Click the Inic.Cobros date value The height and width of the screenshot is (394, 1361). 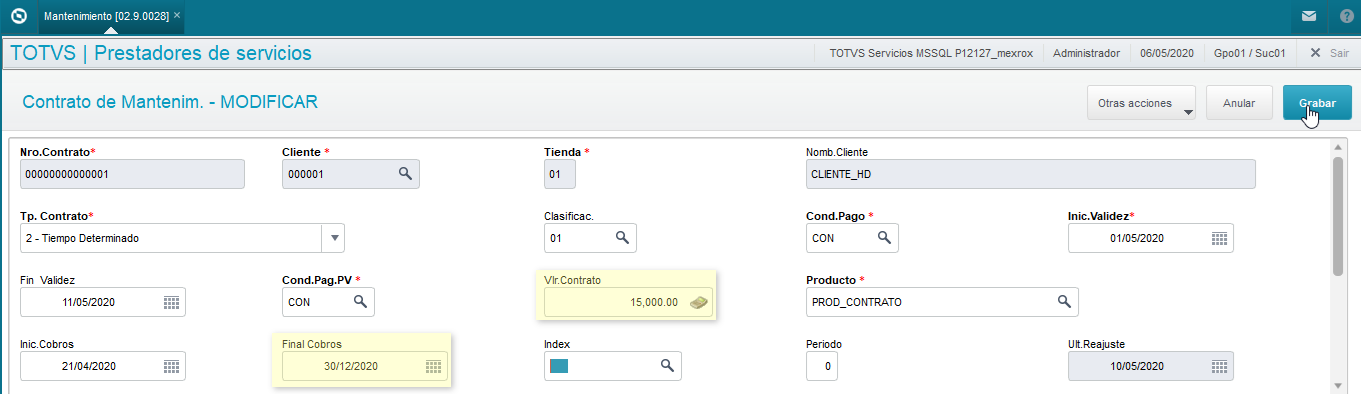[x=90, y=366]
